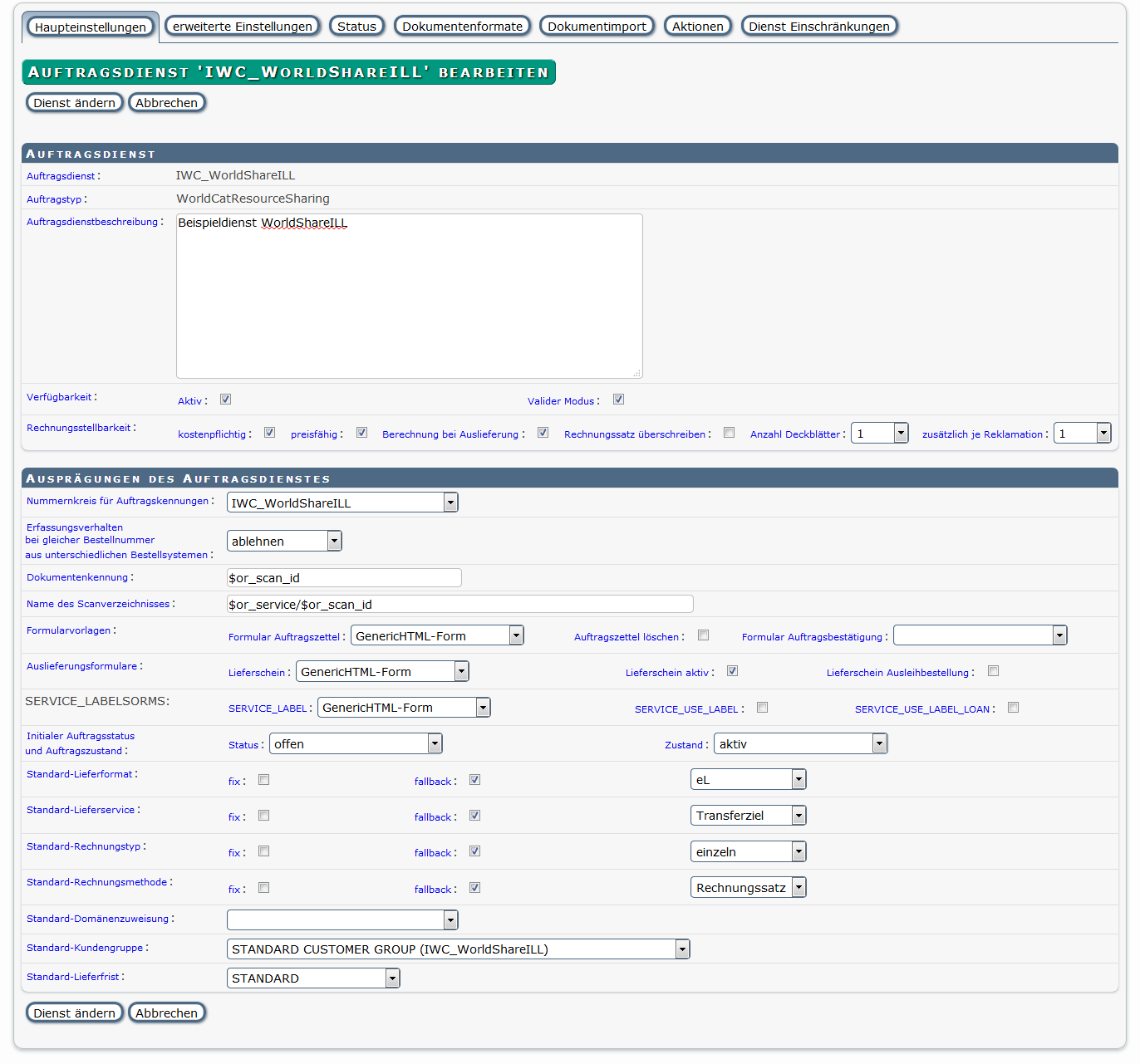The height and width of the screenshot is (1064, 1140).
Task: Toggle the Lieferschein aktiv checkbox
Action: tap(732, 671)
